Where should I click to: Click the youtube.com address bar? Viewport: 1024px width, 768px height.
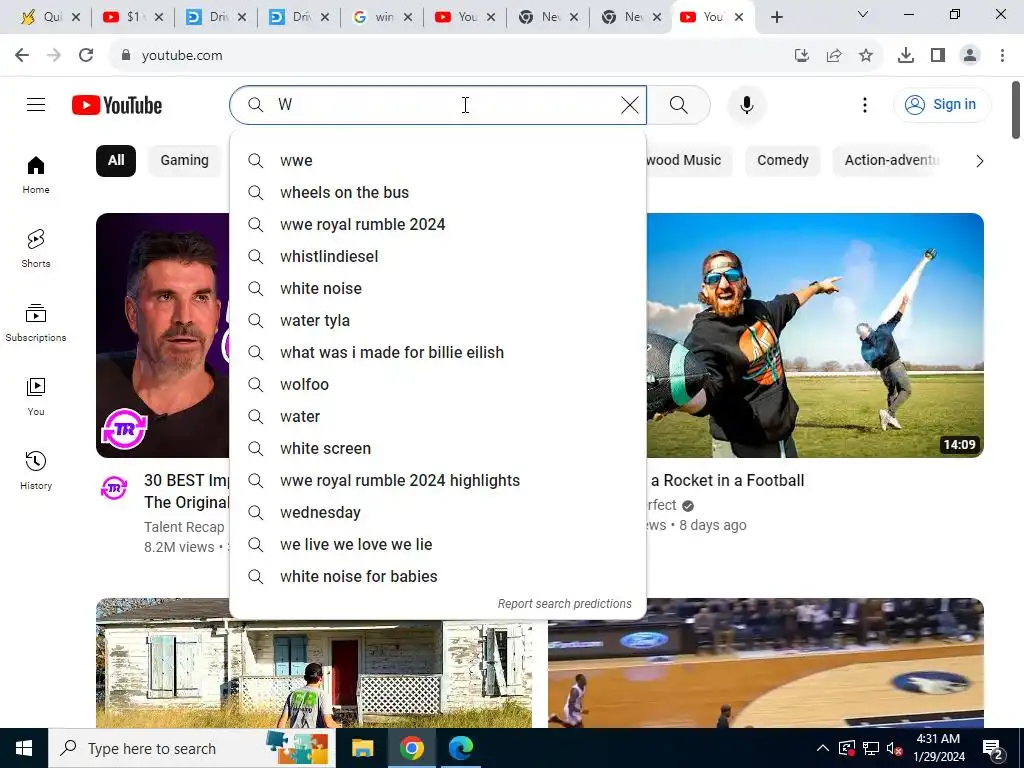(x=451, y=56)
